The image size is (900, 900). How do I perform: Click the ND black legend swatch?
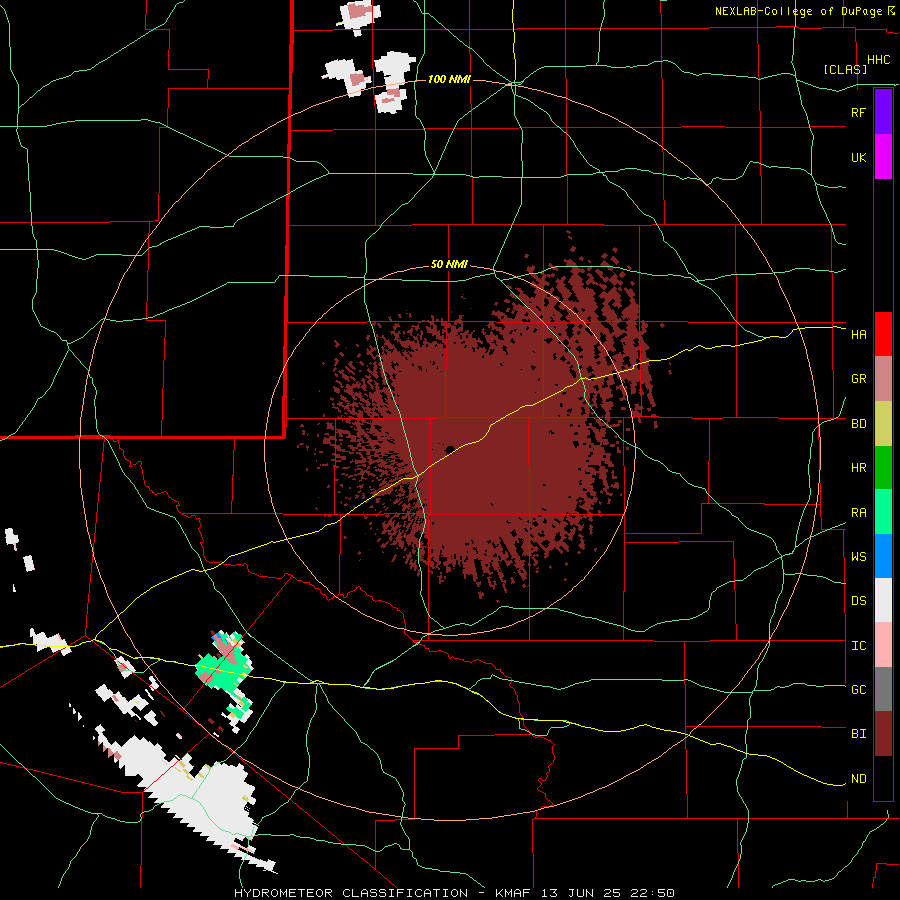883,778
